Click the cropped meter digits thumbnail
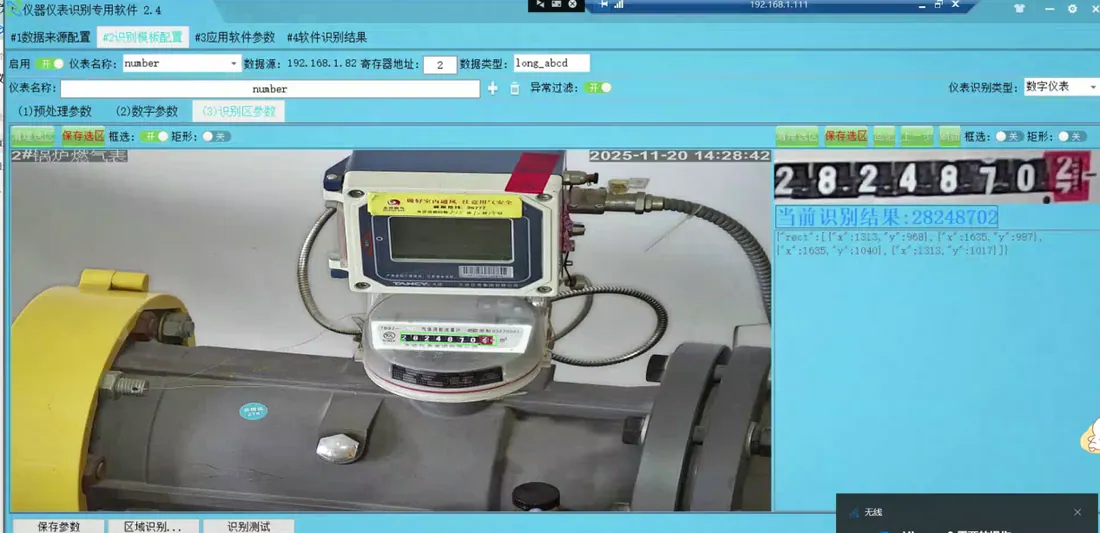 [933, 177]
